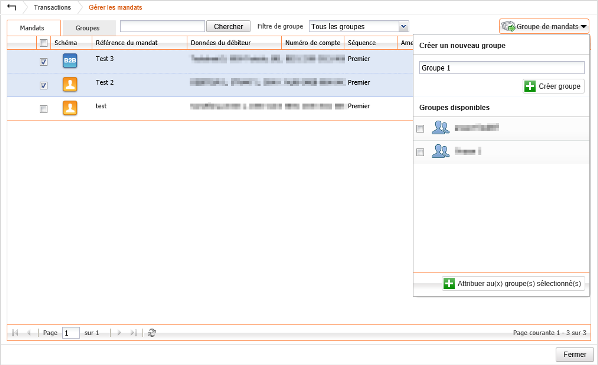The height and width of the screenshot is (365, 598).
Task: Select the 'Test 3' mandate reference
Action: point(104,58)
